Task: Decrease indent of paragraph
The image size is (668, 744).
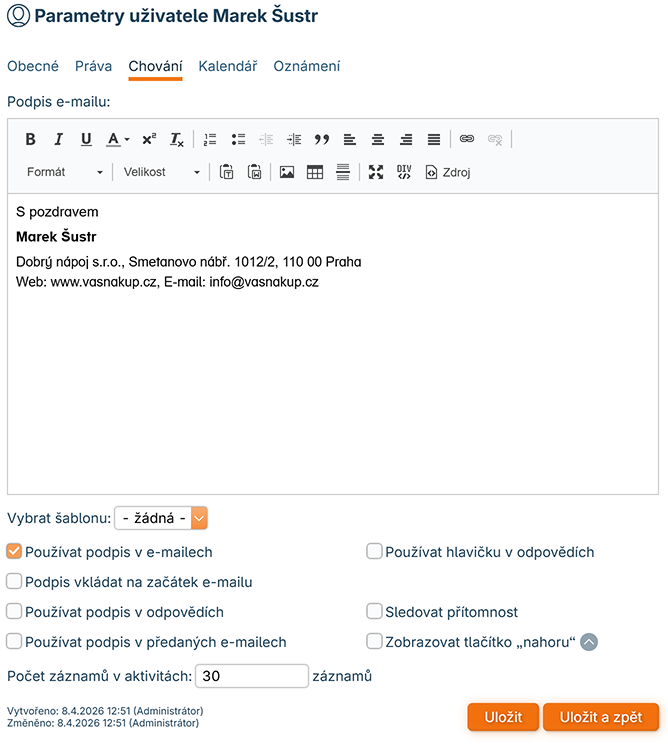Action: [266, 140]
